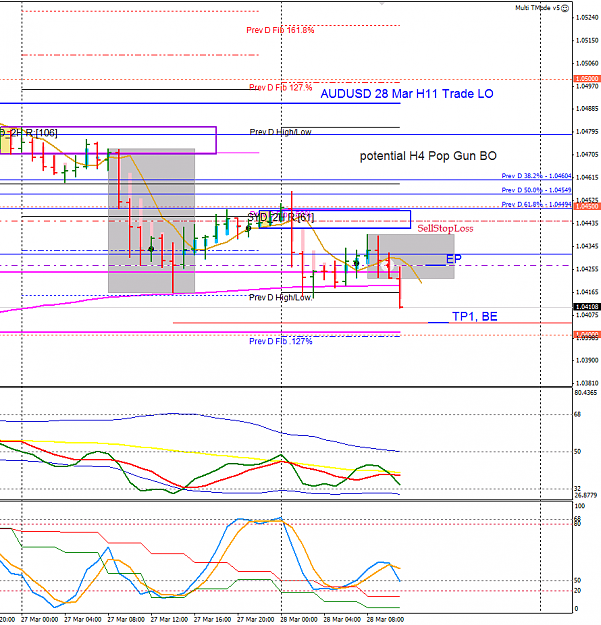The width and height of the screenshot is (601, 625).
Task: Select the red Prev D Fib 127.% label
Action: (281, 87)
